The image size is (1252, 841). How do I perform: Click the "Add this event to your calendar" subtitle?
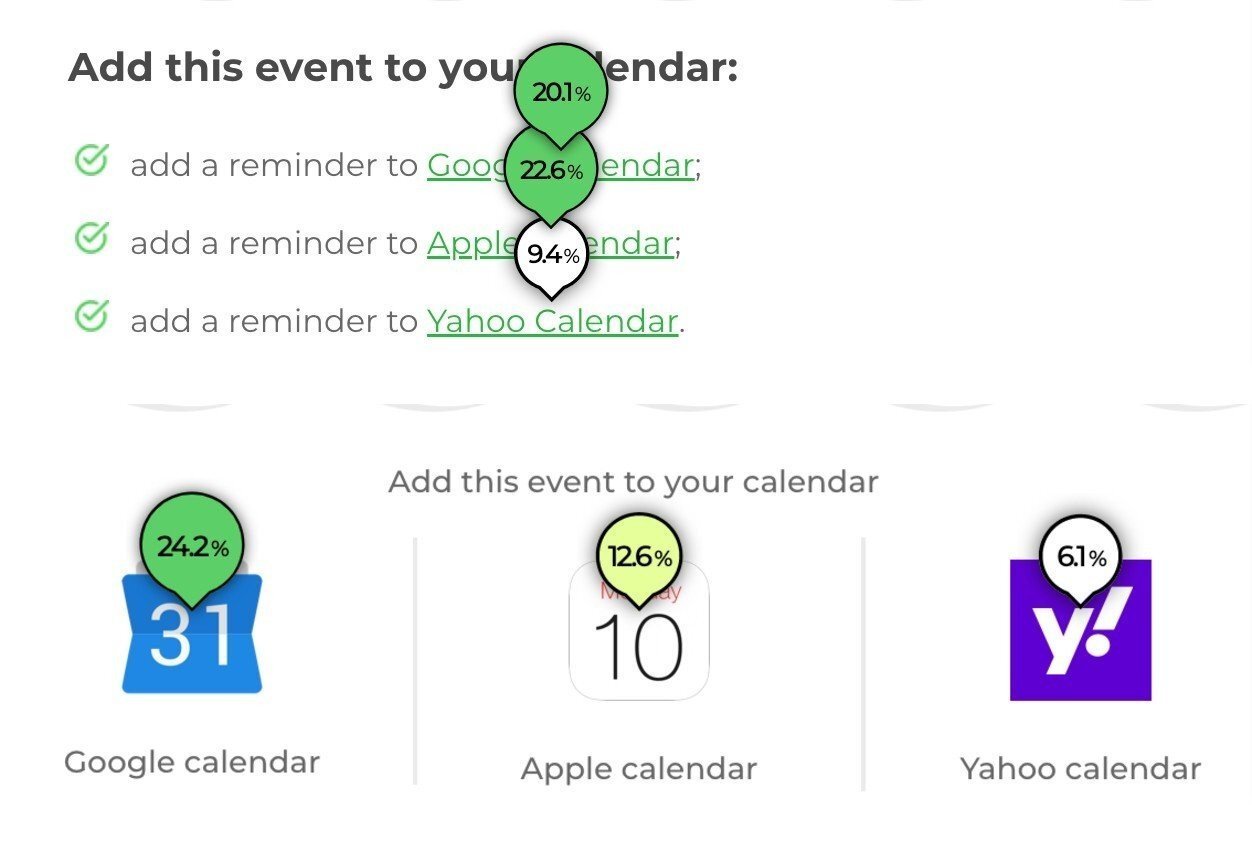click(x=633, y=482)
